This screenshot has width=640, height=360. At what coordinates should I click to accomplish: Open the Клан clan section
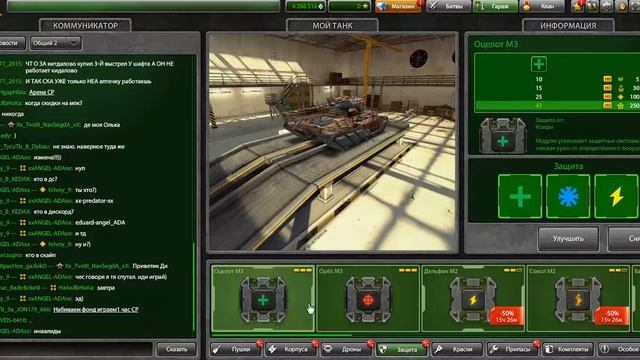542,6
